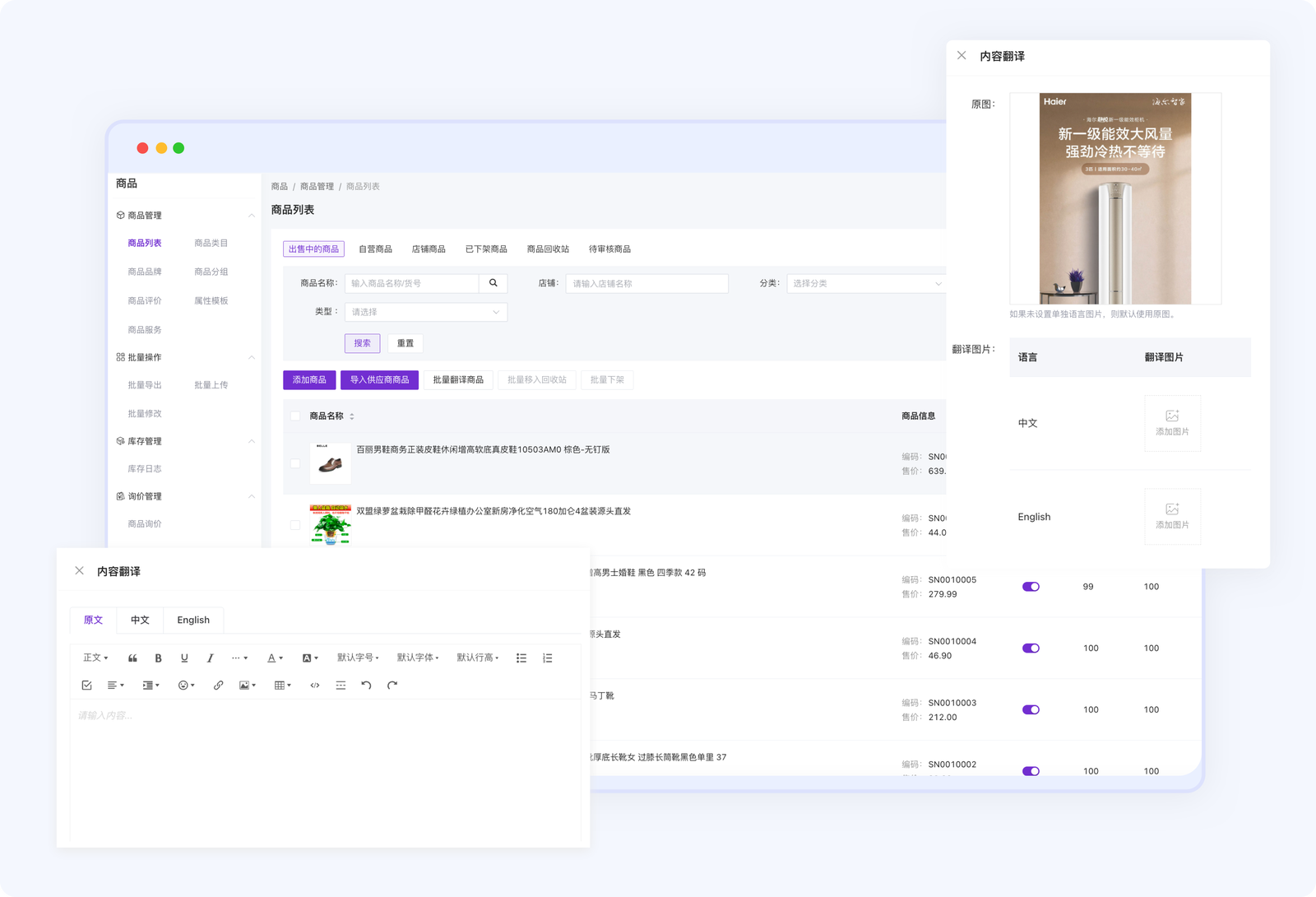The height and width of the screenshot is (897, 1316).
Task: Click the undo arrow in the editor
Action: [x=366, y=686]
